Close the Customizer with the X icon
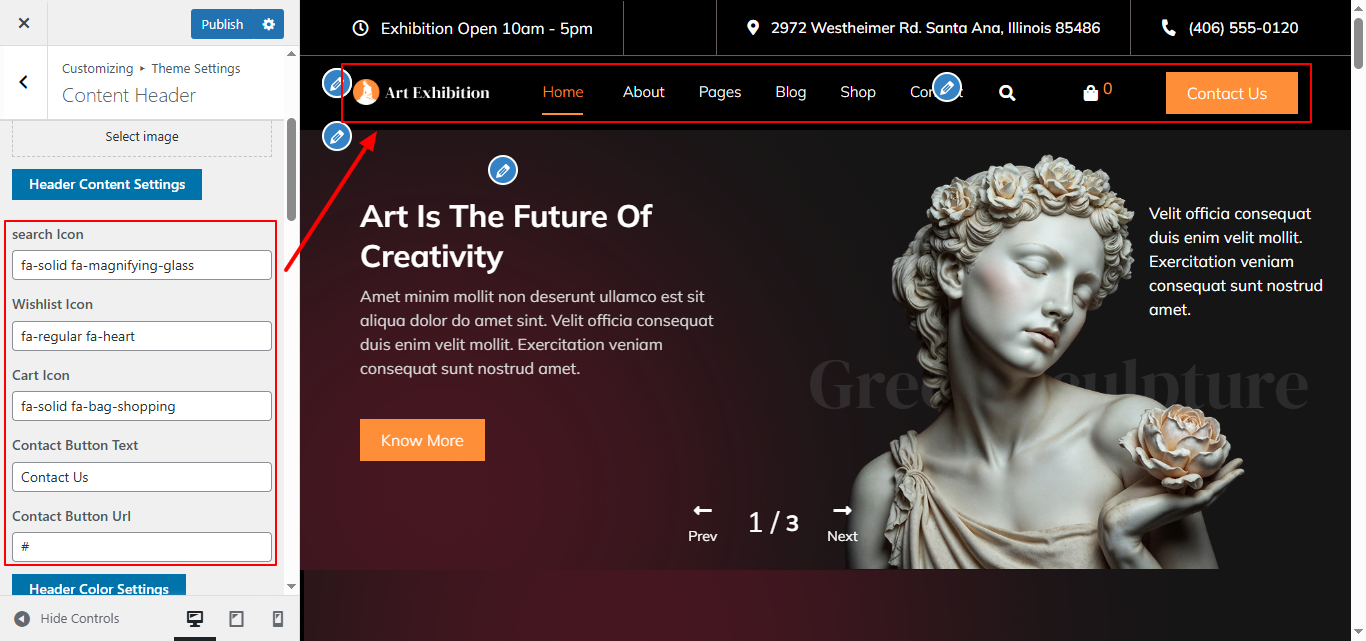 (24, 23)
